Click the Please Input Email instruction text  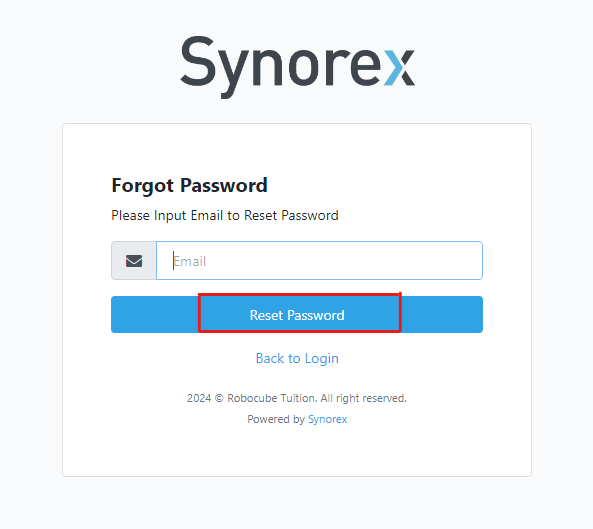click(x=225, y=216)
